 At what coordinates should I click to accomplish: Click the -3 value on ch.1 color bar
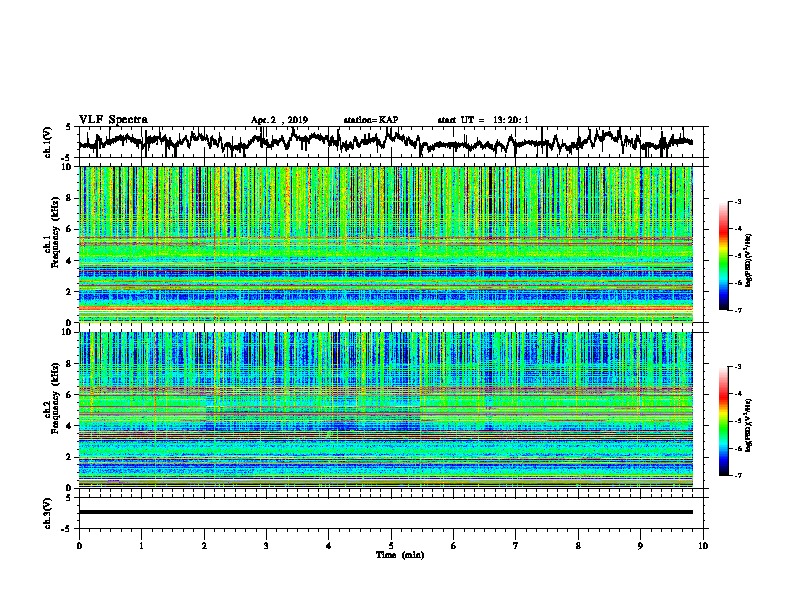coord(738,202)
